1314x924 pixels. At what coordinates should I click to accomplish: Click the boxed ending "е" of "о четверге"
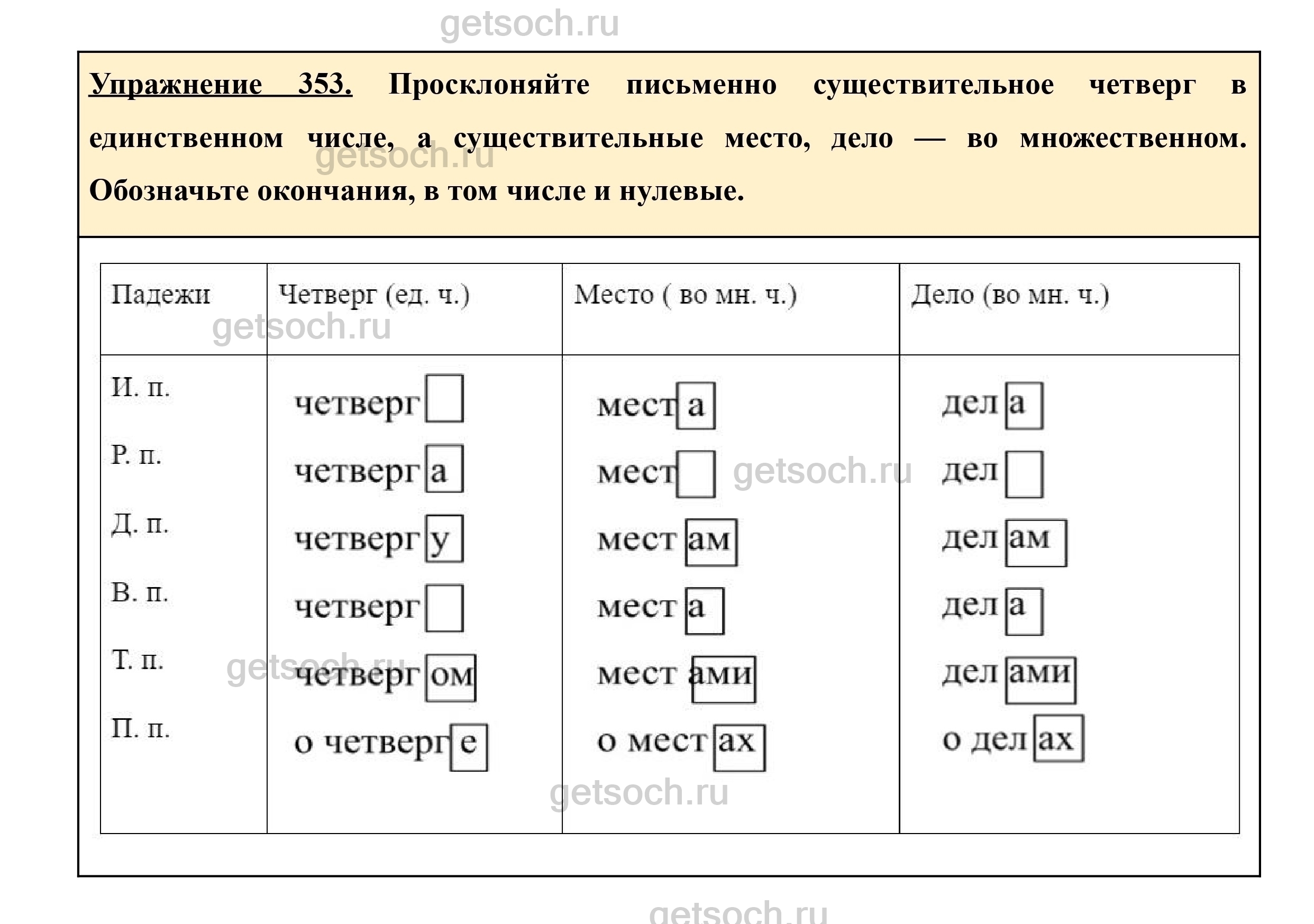pos(469,747)
